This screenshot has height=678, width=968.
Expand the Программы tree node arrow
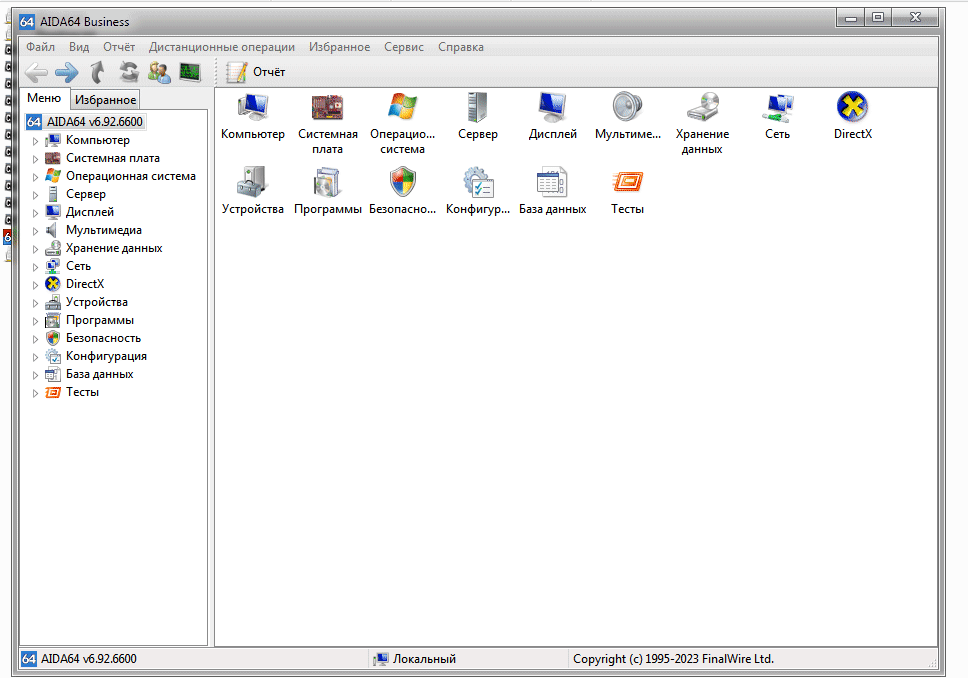click(x=35, y=321)
